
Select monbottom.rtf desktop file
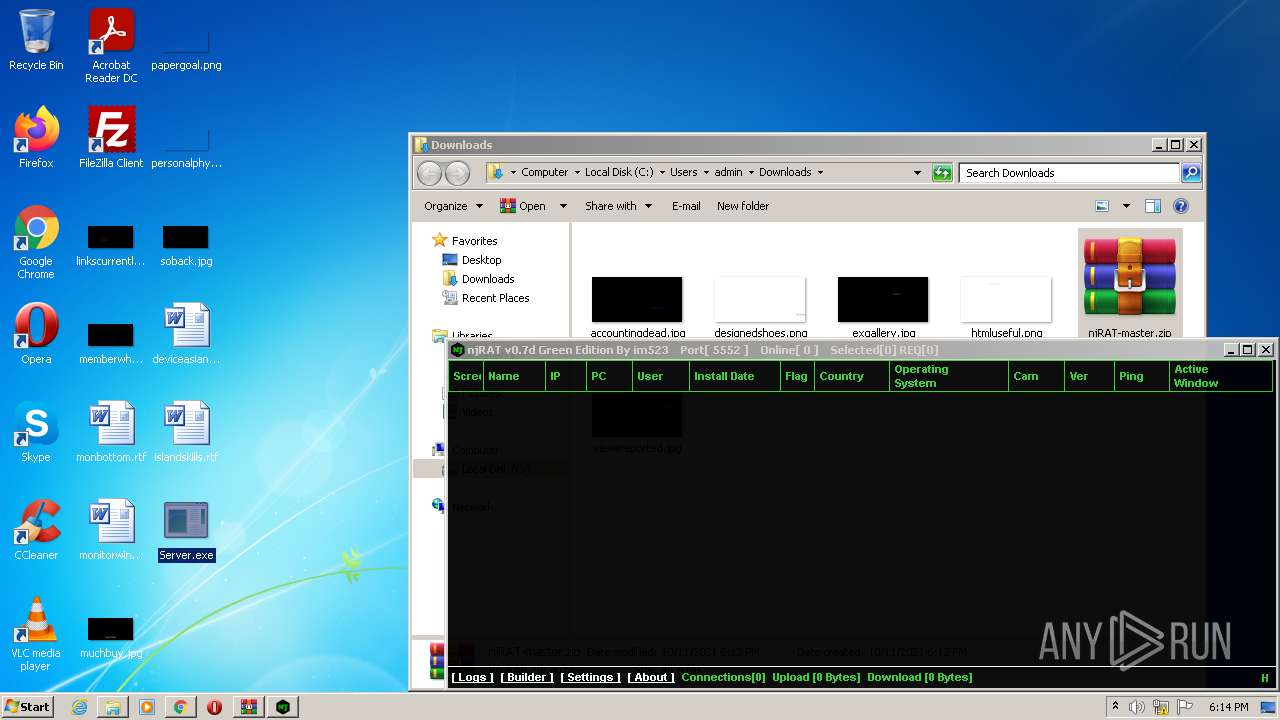[x=111, y=431]
